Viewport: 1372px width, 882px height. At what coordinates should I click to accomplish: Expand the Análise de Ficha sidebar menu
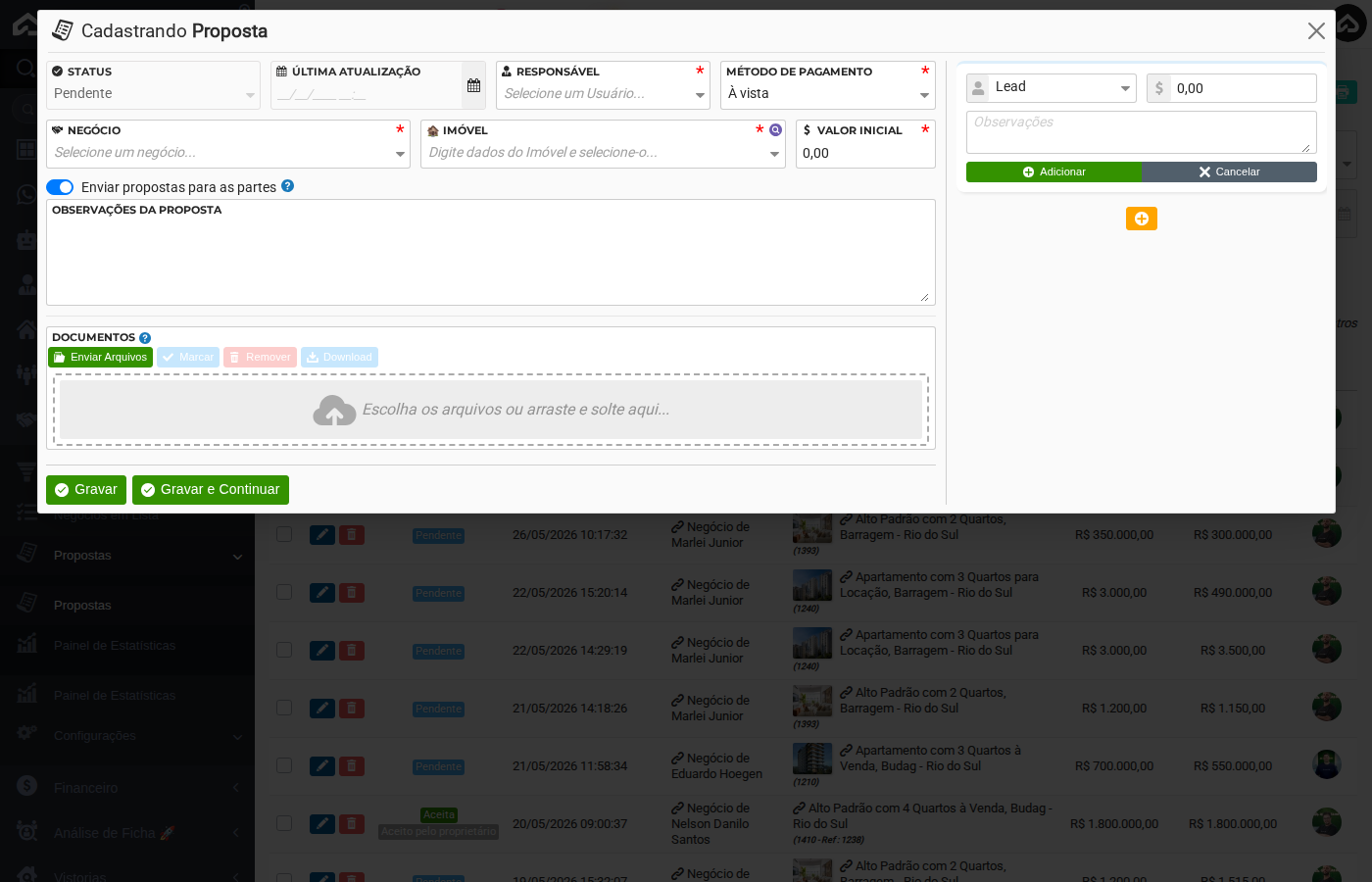pos(126,833)
